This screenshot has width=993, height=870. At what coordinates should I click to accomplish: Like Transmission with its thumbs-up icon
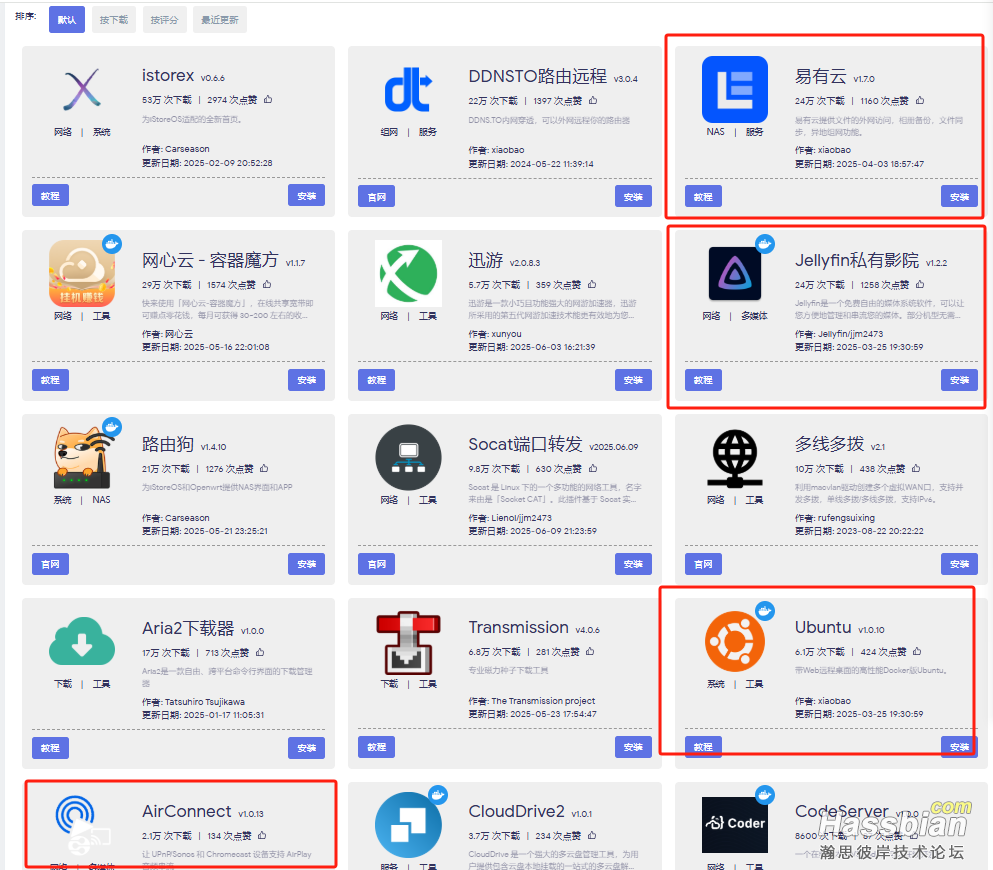point(590,651)
